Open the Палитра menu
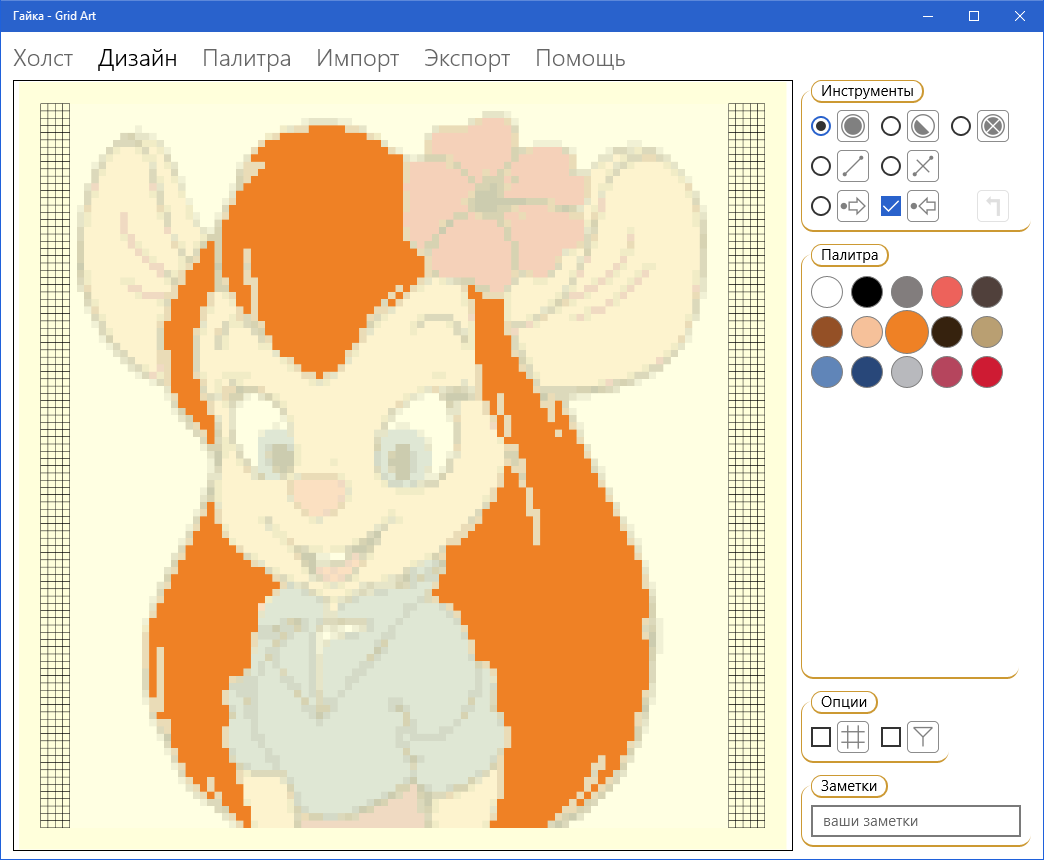This screenshot has width=1044, height=860. click(247, 59)
